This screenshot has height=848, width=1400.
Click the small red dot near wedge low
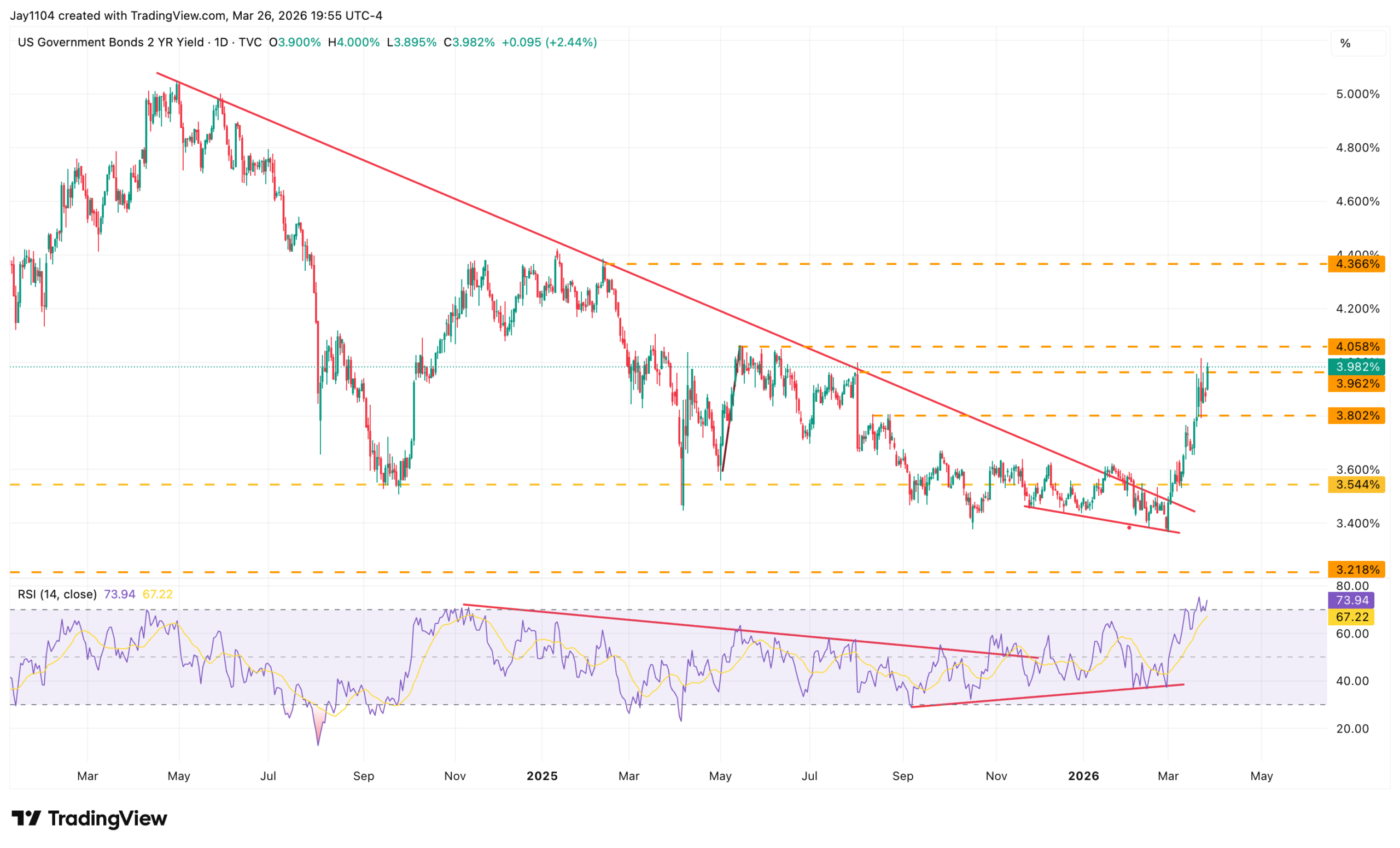pos(1129,527)
